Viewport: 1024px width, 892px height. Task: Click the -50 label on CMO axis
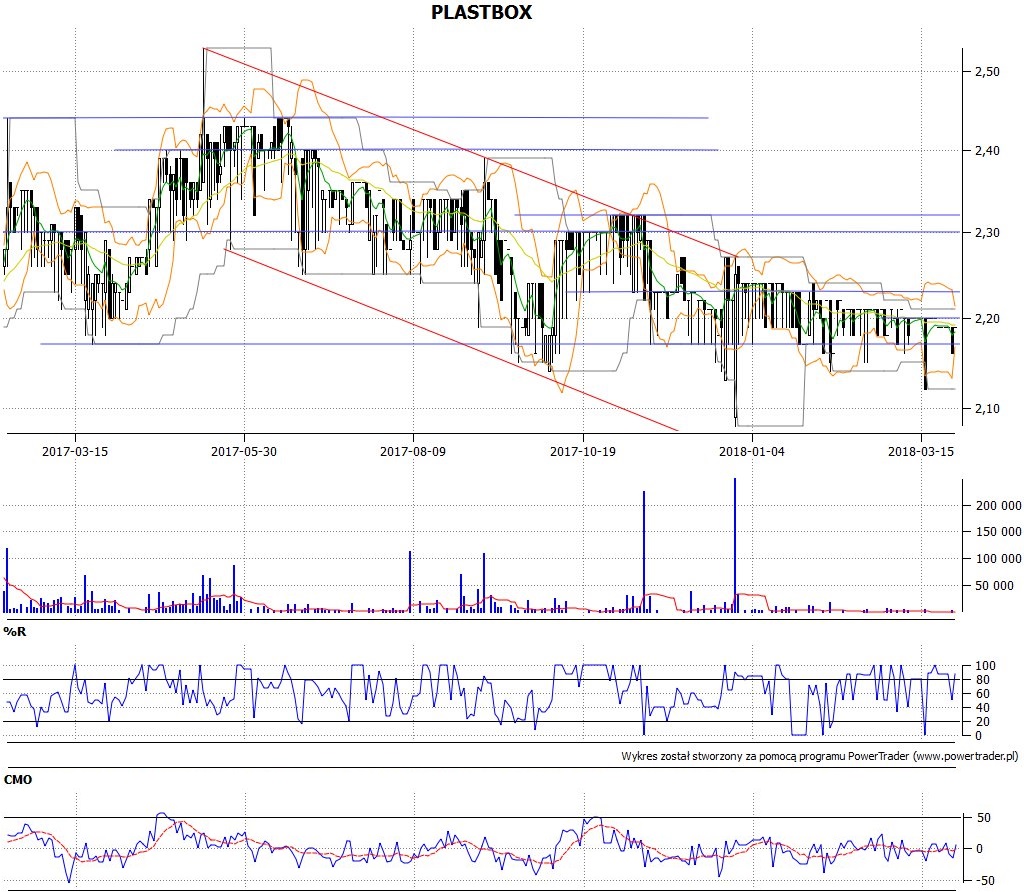point(983,880)
